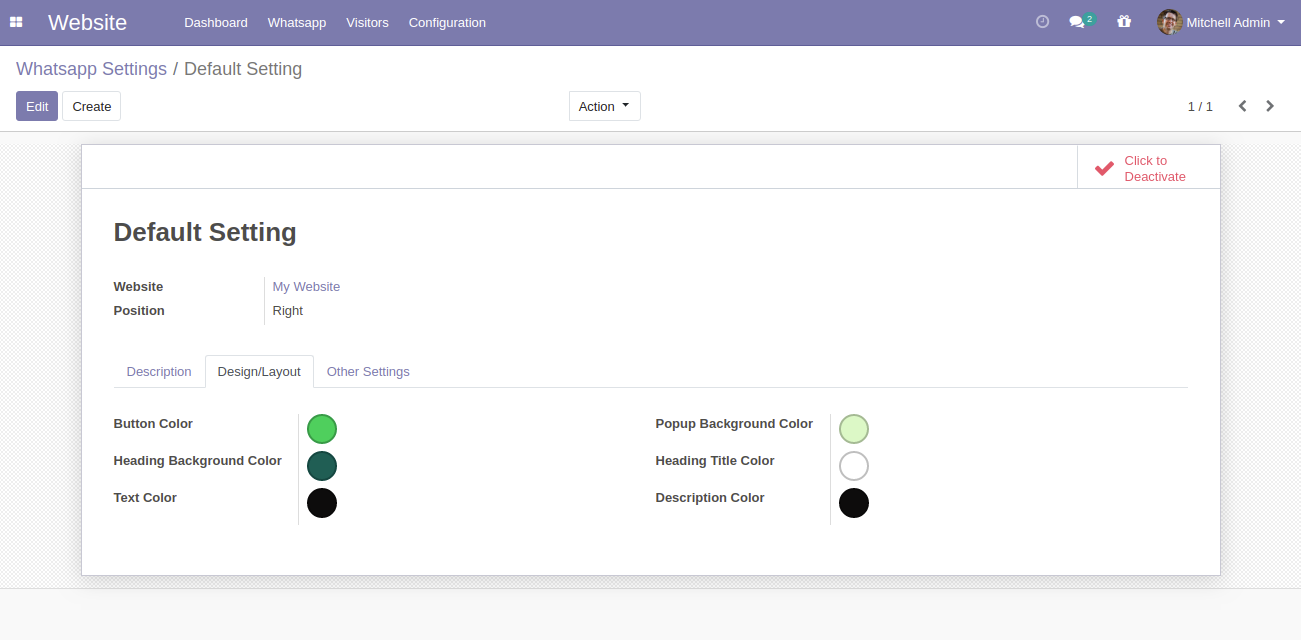Screen dimensions: 1301x640
Task: Switch to the Description tab
Action: click(159, 371)
